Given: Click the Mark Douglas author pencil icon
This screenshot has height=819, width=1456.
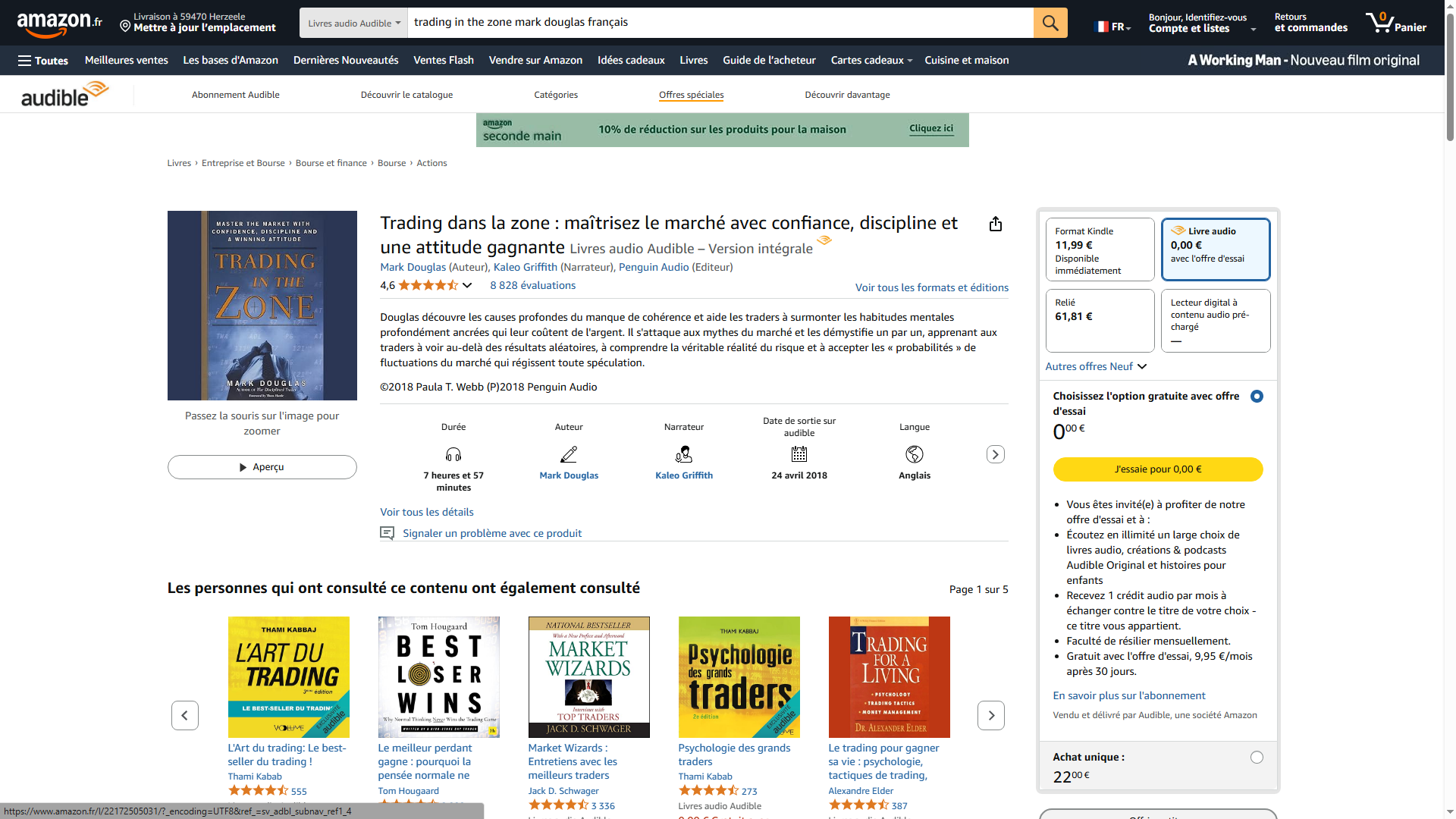Looking at the screenshot, I should pos(568,454).
